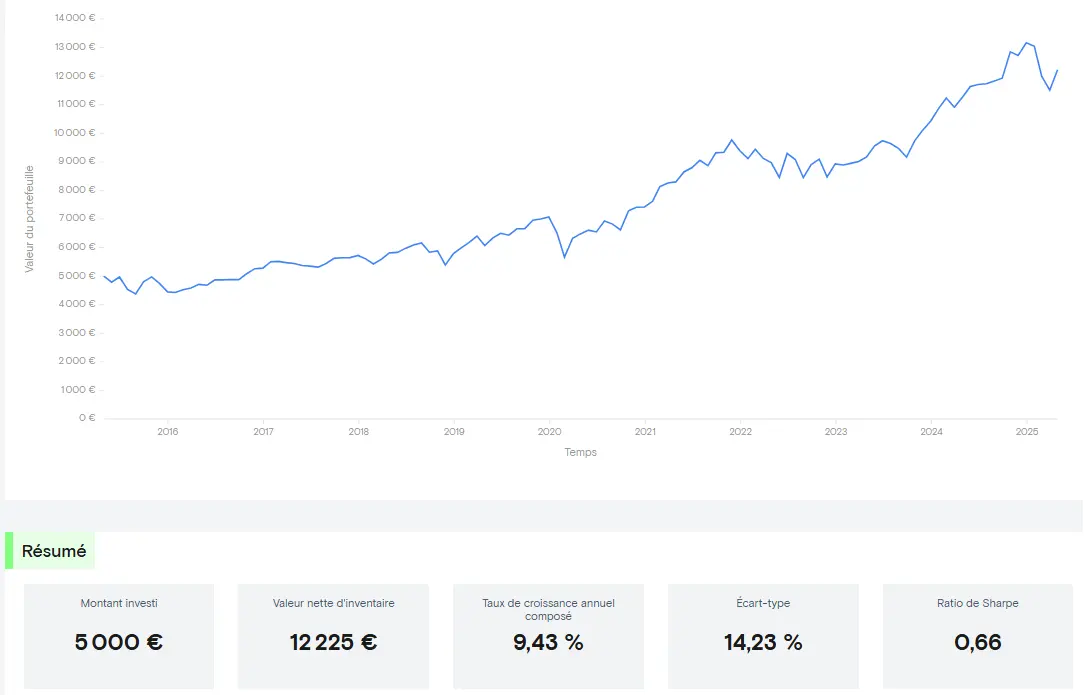Click the 2023 marker on the time axis
Screen dimensions: 1085x695
coord(835,432)
